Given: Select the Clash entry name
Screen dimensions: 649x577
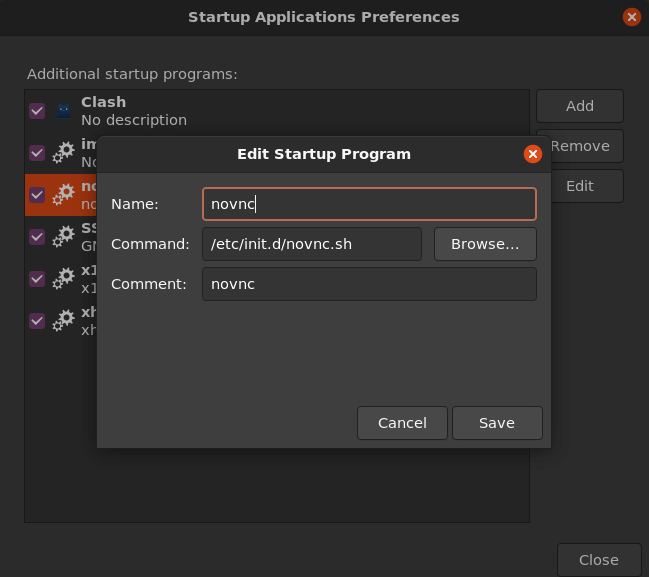Looking at the screenshot, I should tap(103, 102).
